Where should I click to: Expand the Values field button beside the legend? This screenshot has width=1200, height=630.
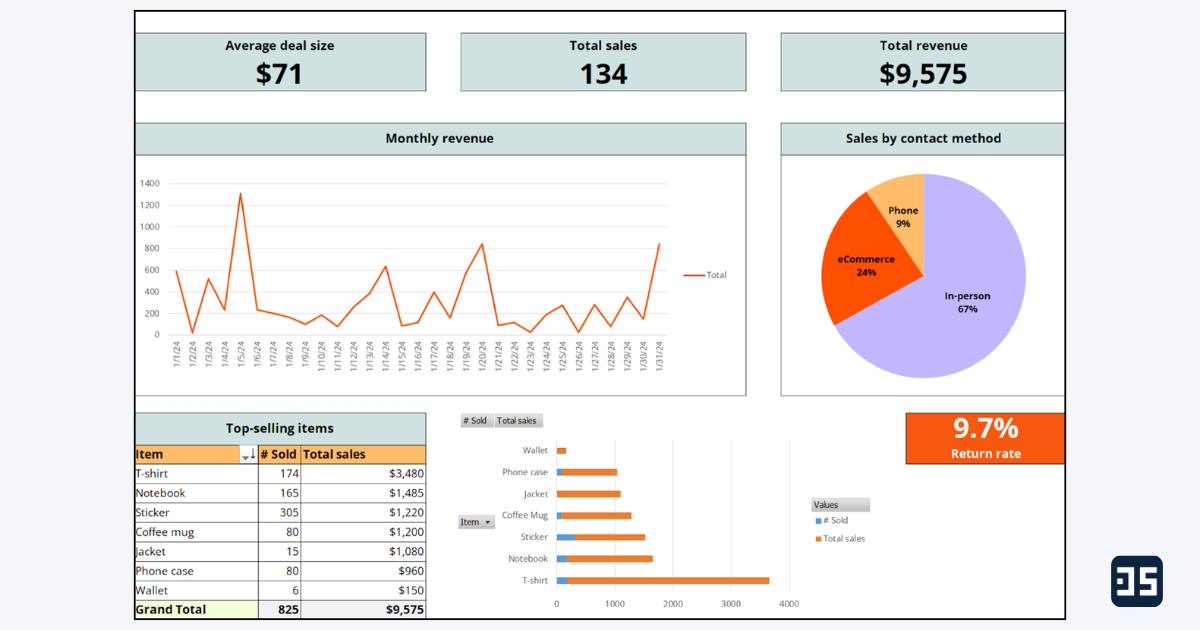pos(840,504)
